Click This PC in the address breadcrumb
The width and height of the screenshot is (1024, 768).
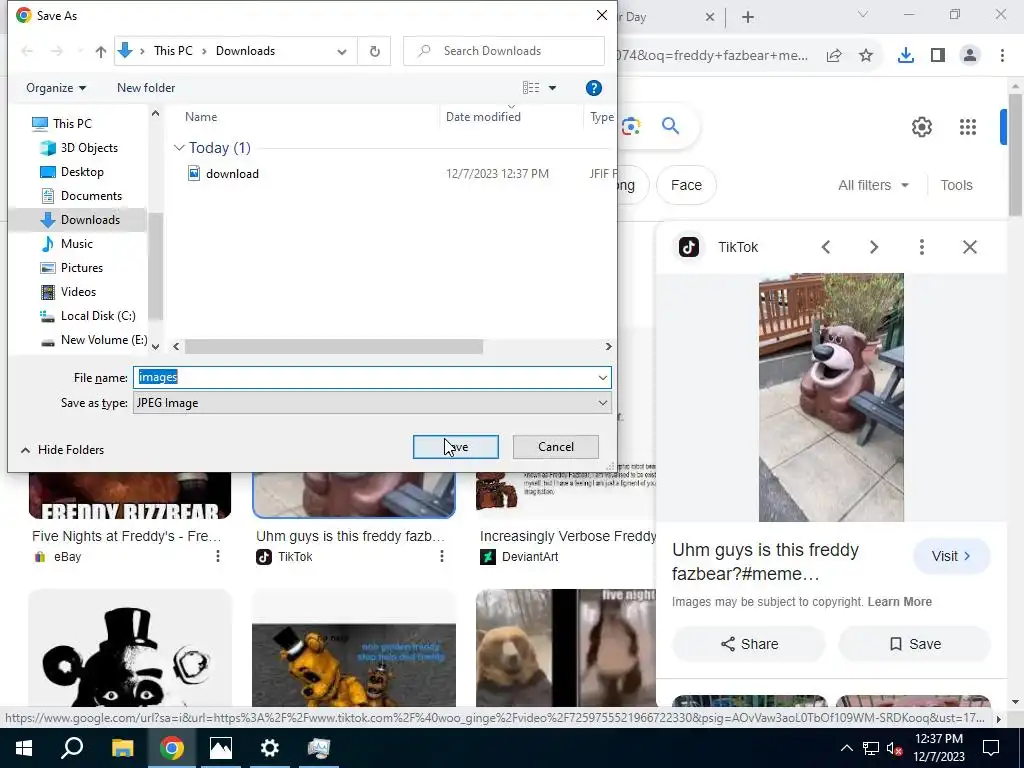173,51
